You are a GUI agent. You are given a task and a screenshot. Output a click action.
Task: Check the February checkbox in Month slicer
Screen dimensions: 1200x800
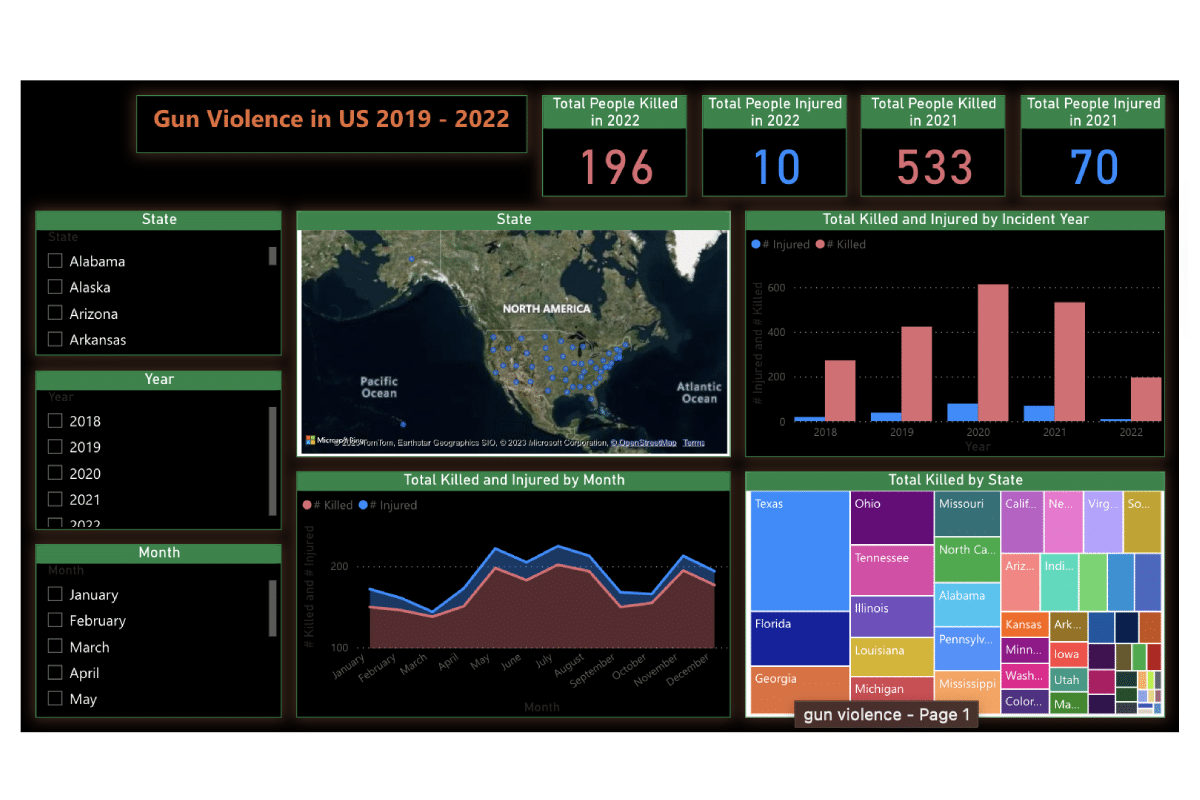pyautogui.click(x=54, y=620)
